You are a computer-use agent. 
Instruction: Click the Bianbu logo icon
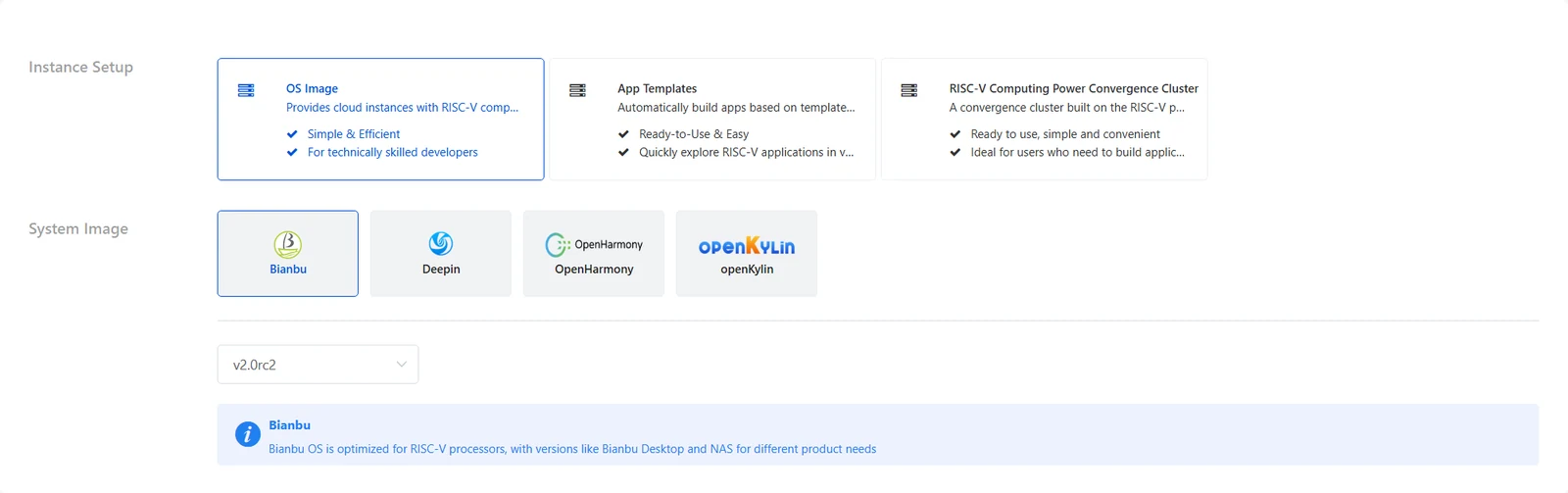tap(287, 244)
